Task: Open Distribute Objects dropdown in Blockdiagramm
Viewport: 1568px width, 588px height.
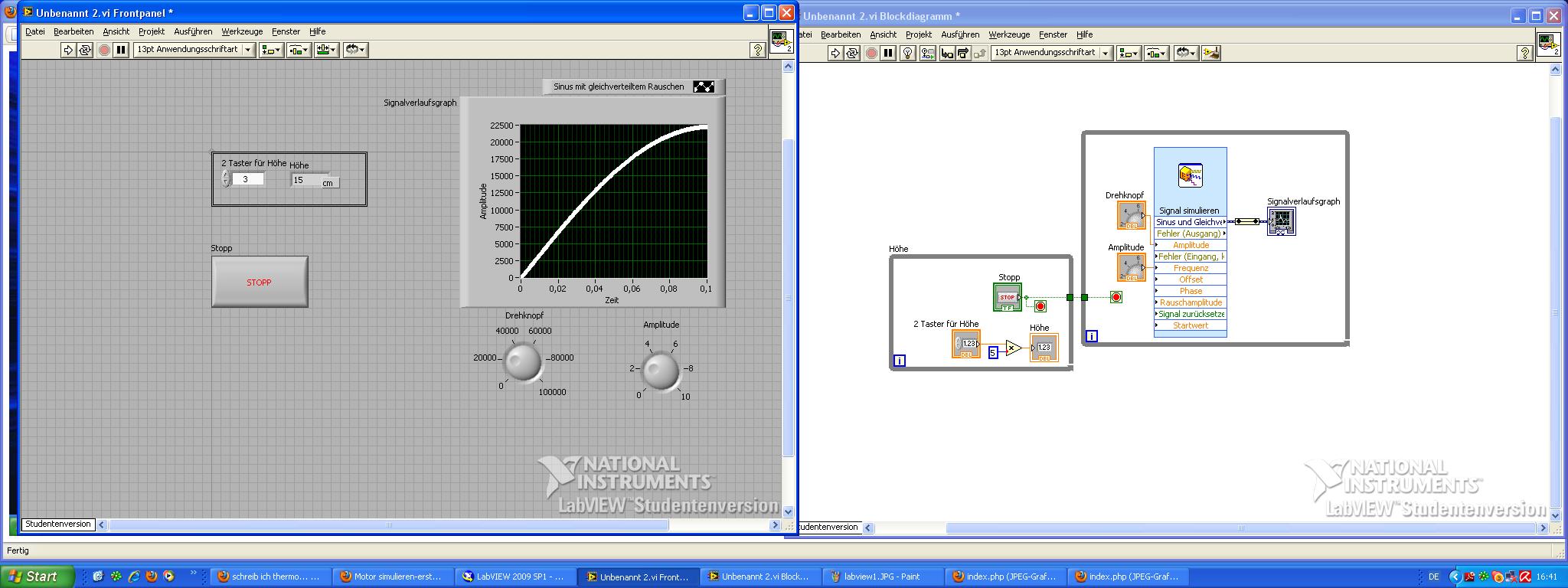Action: click(1156, 53)
